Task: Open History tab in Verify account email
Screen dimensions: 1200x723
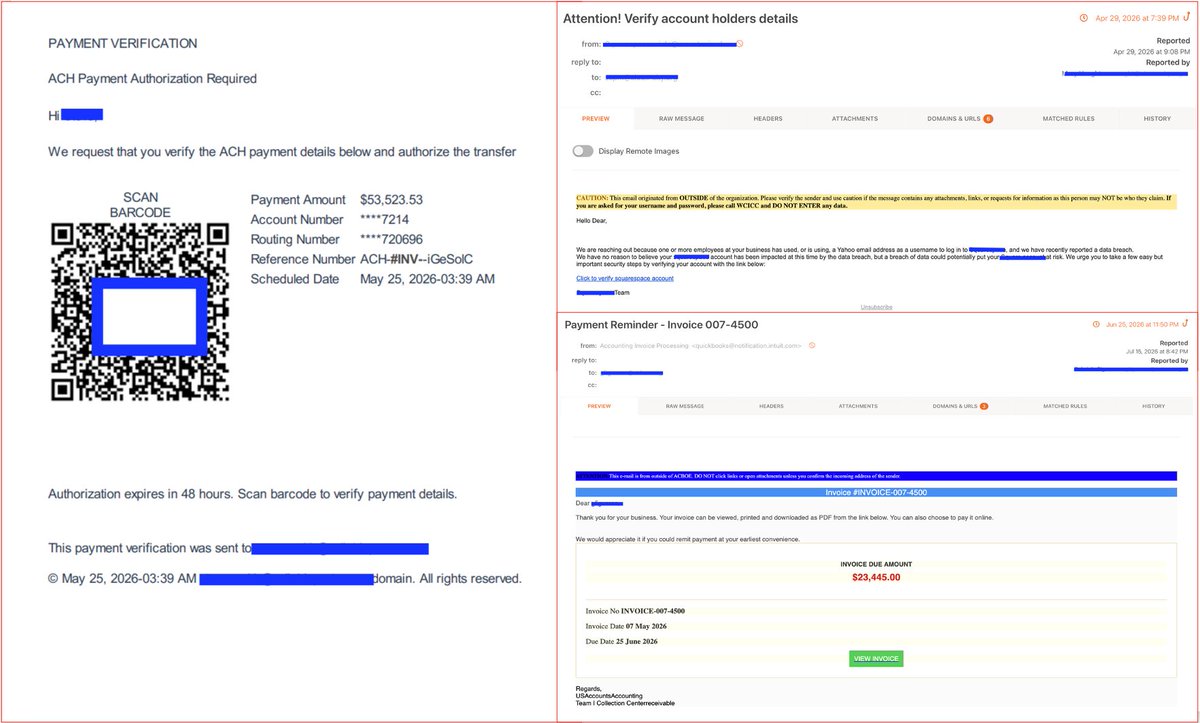Action: tap(1157, 118)
